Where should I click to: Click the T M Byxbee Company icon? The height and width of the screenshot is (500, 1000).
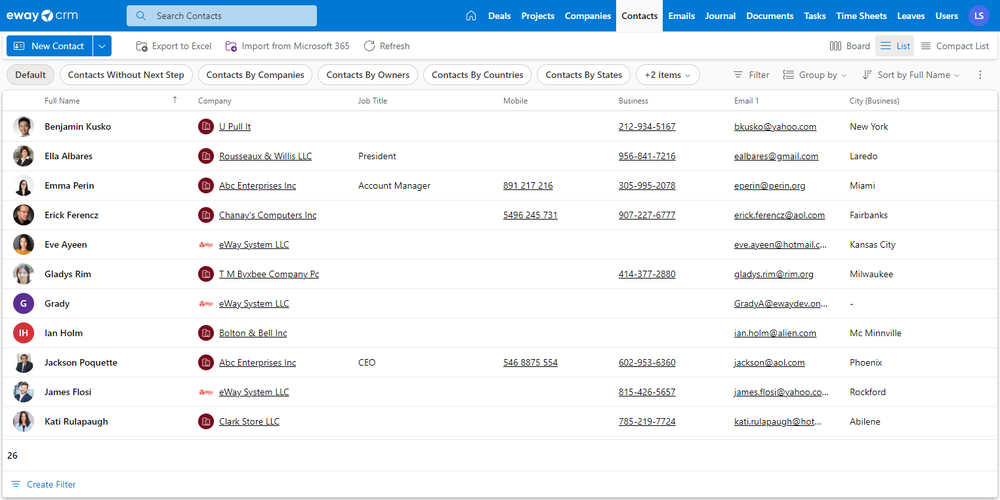(x=206, y=274)
